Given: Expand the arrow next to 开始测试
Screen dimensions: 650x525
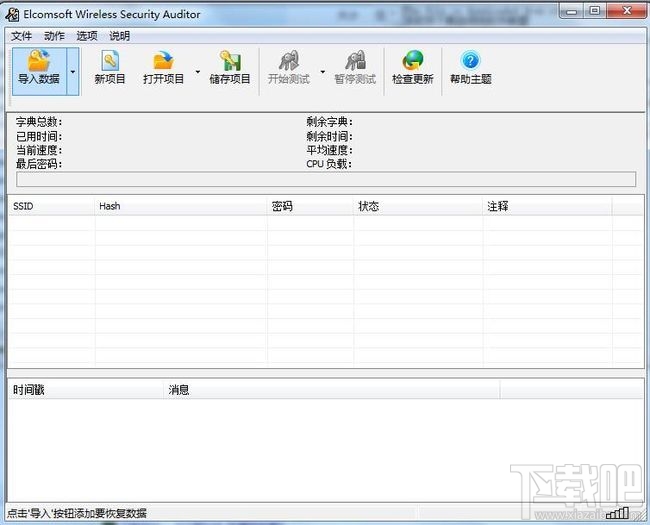Looking at the screenshot, I should pos(323,71).
